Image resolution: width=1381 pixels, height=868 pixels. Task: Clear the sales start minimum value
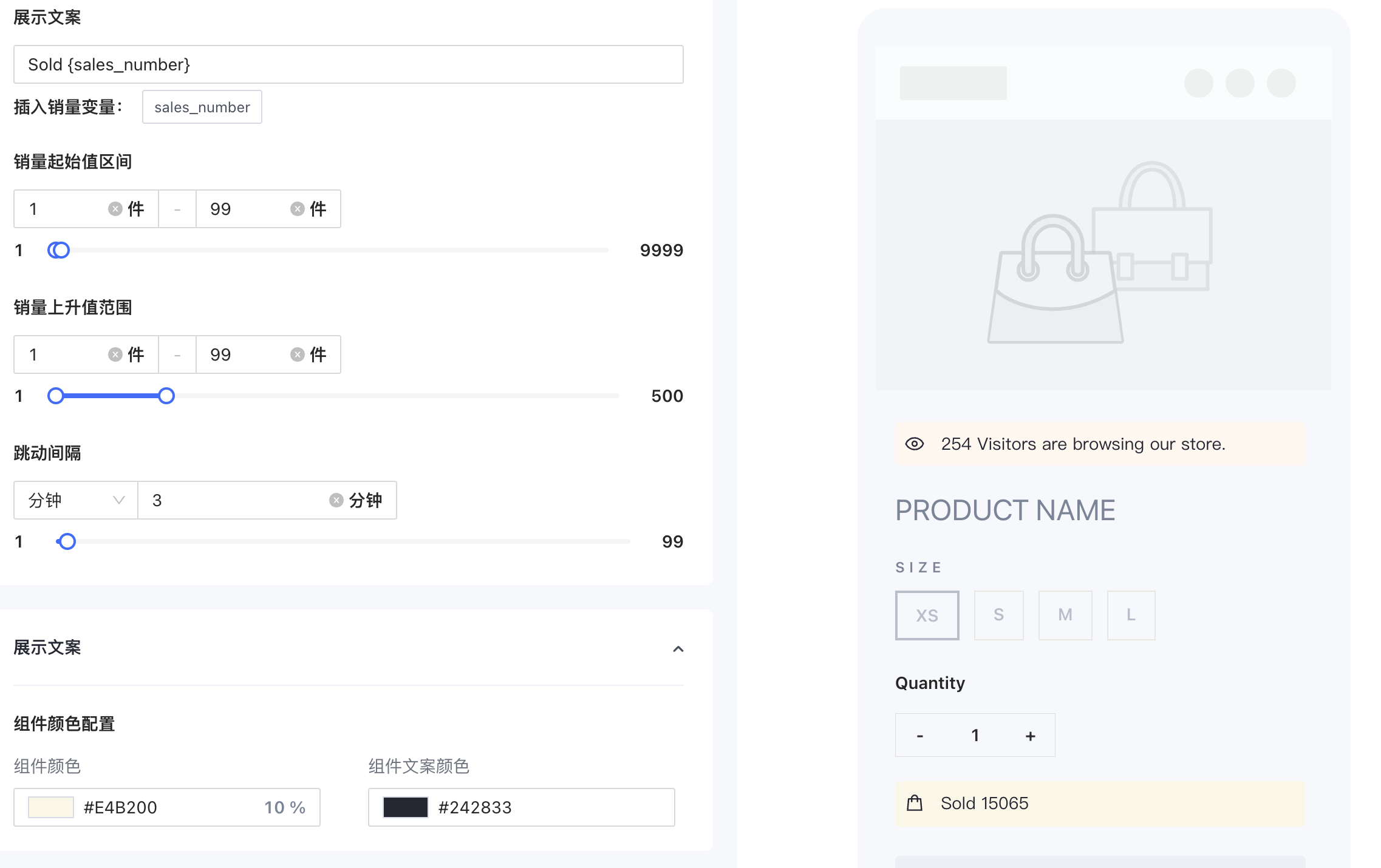pyautogui.click(x=115, y=209)
